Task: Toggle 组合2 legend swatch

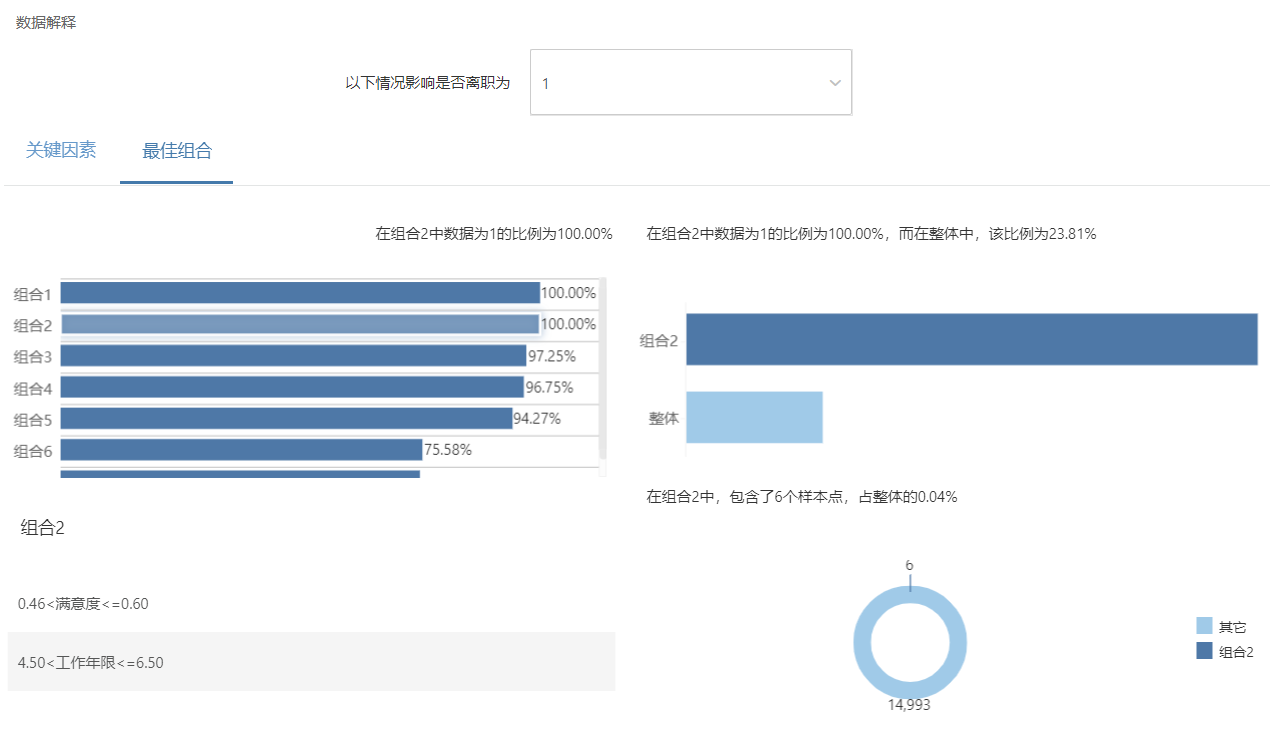Action: pyautogui.click(x=1204, y=651)
